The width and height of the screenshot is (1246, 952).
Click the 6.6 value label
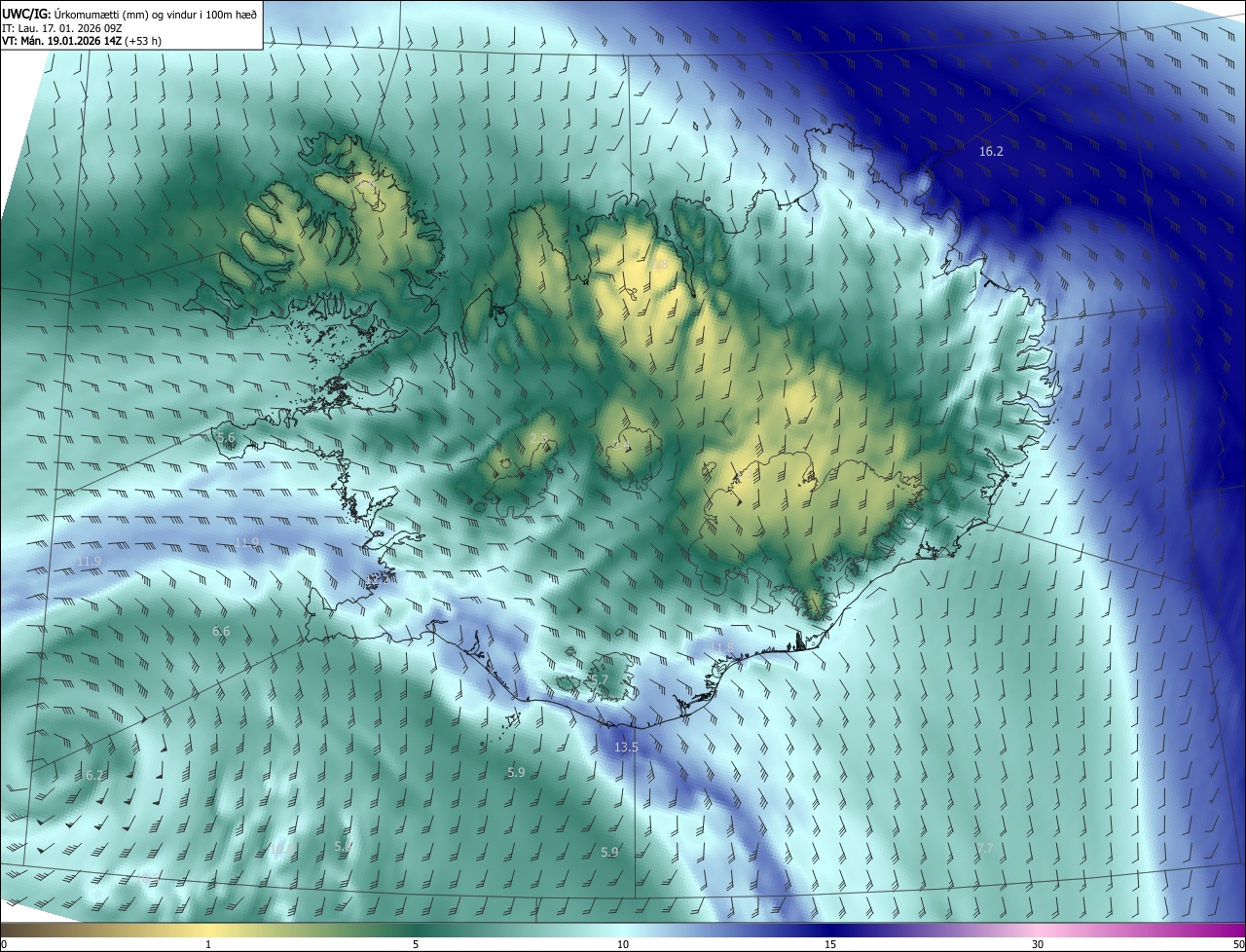pyautogui.click(x=221, y=632)
